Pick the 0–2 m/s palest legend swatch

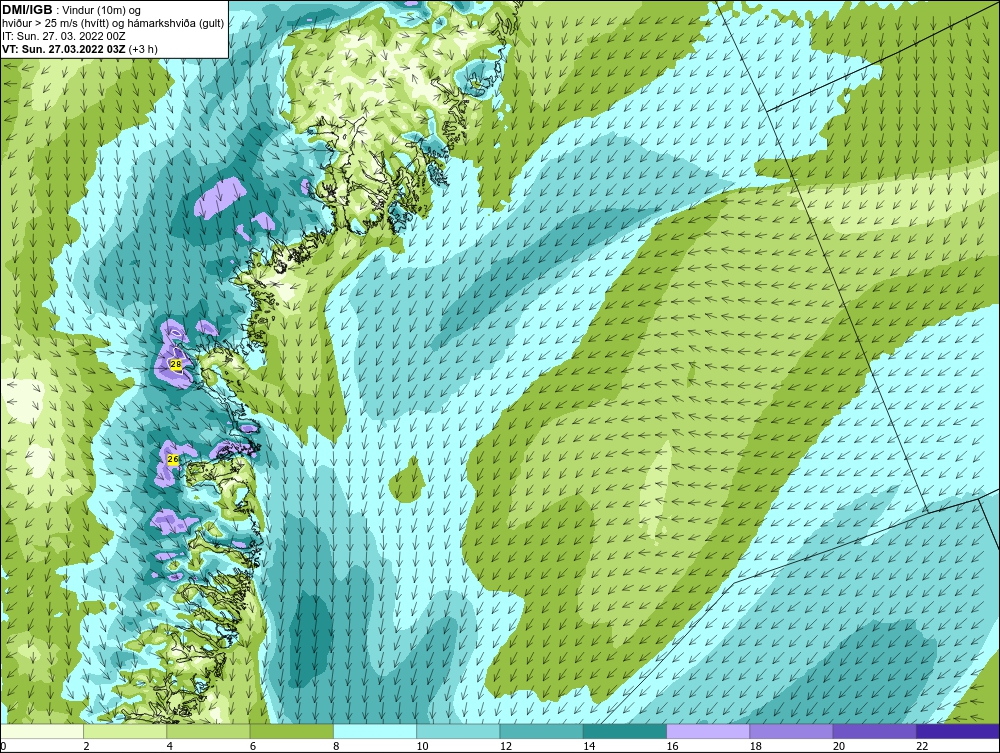[x=42, y=731]
